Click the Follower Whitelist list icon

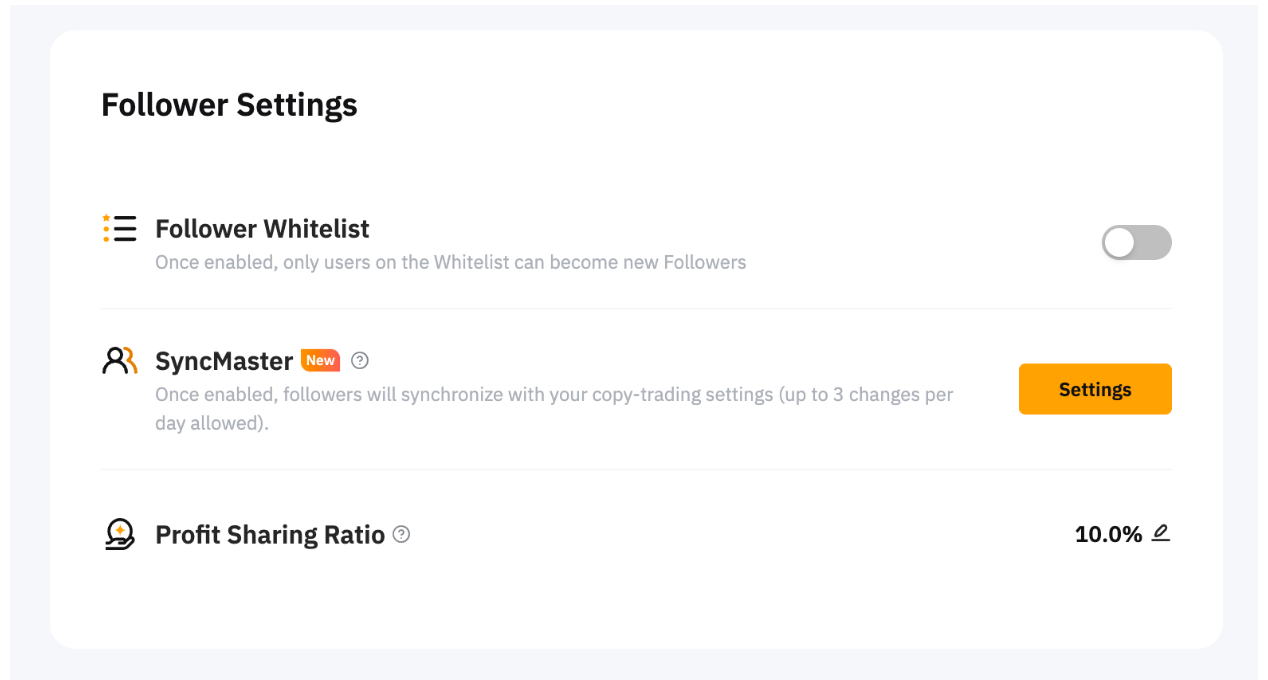pos(120,229)
